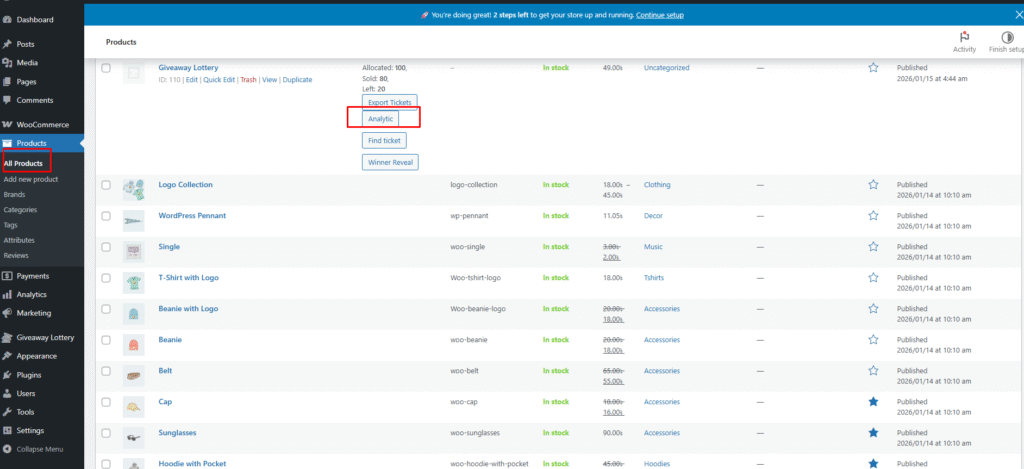1024x469 pixels.
Task: Unfeature Sunglasses using the filled star
Action: [873, 433]
